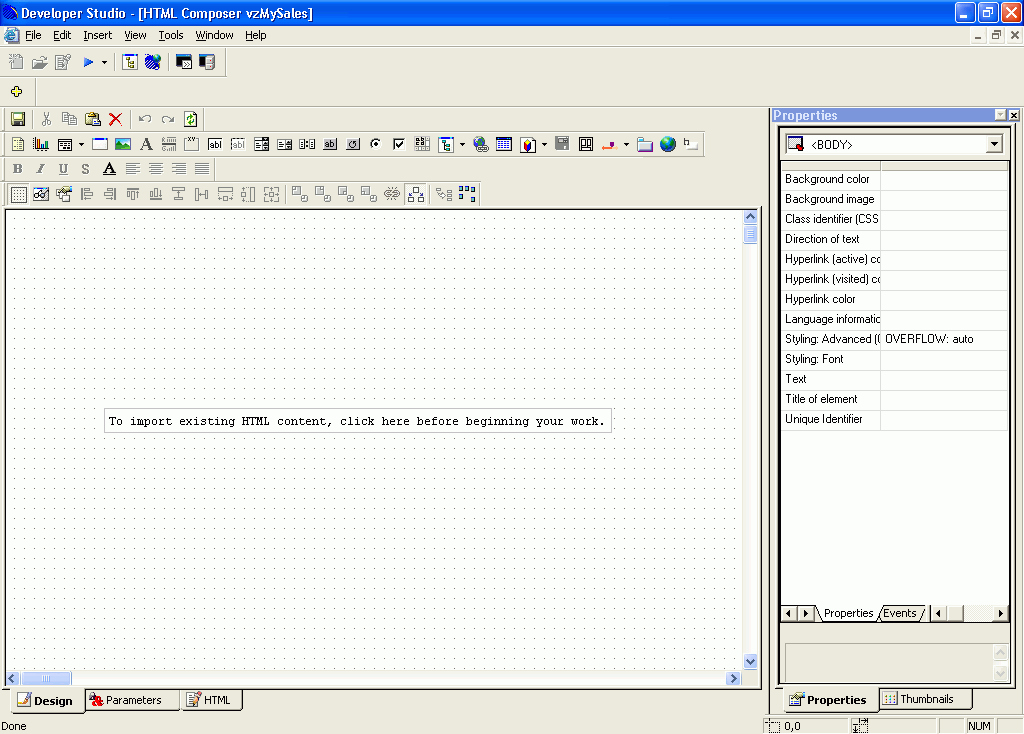
Task: Toggle the grid display button
Action: click(19, 194)
